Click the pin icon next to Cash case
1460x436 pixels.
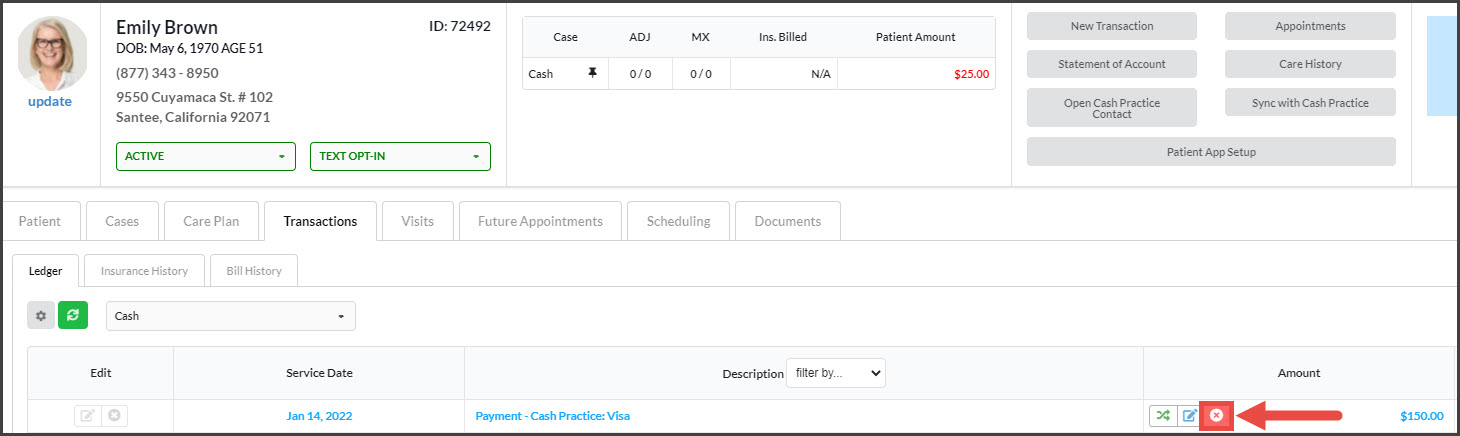pyautogui.click(x=592, y=73)
